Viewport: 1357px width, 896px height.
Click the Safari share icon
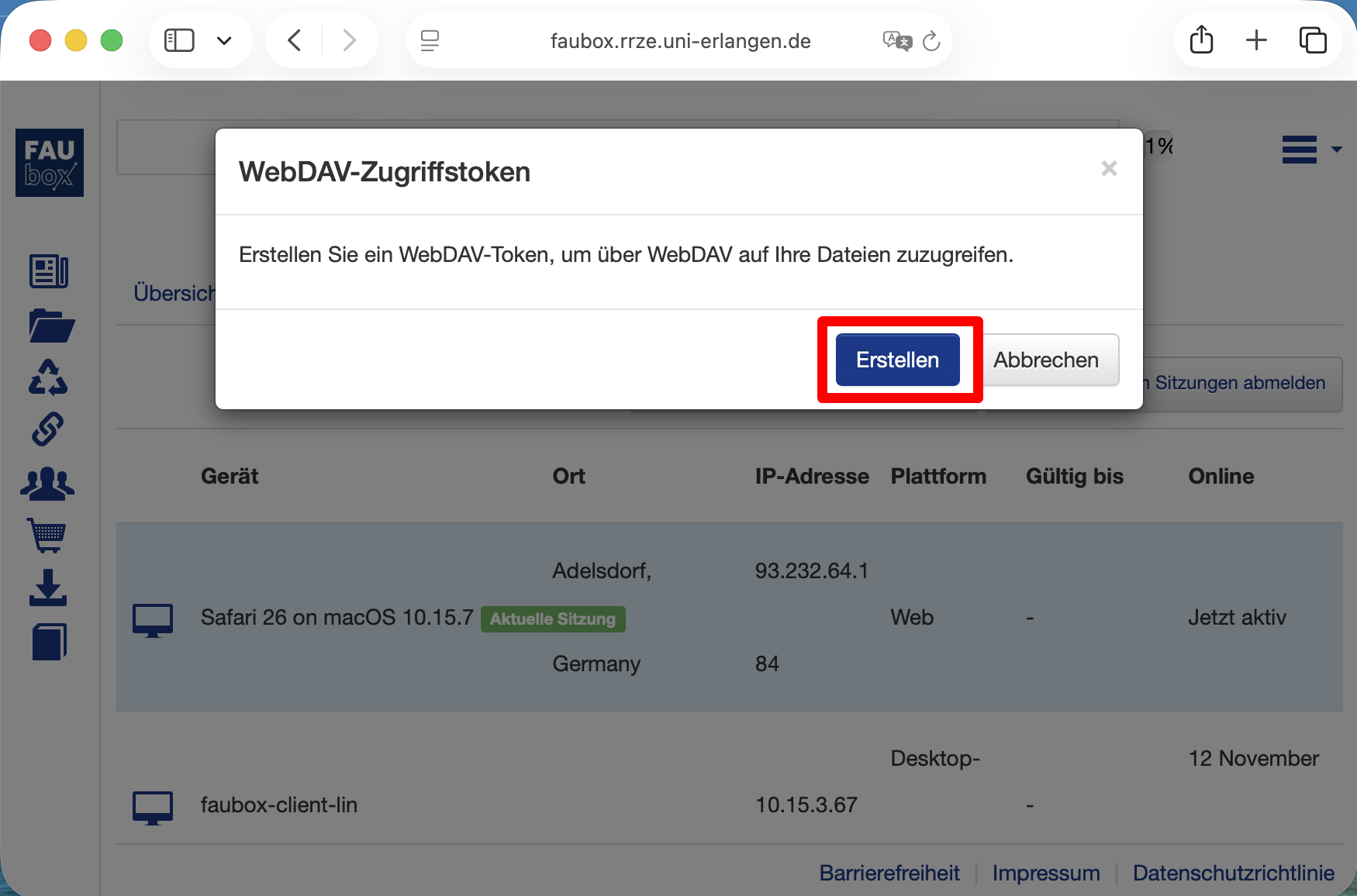tap(1201, 40)
